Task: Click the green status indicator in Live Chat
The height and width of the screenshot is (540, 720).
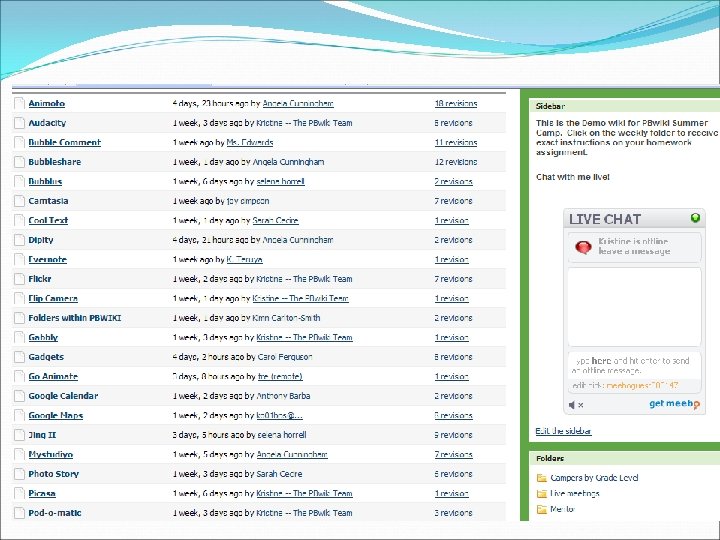Action: click(x=695, y=218)
